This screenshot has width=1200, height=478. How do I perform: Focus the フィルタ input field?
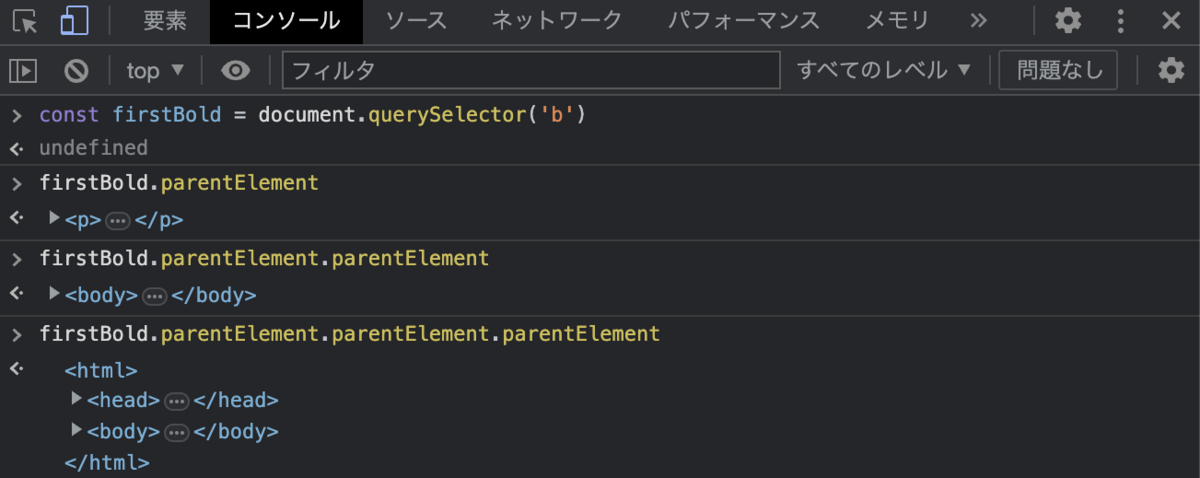(531, 70)
